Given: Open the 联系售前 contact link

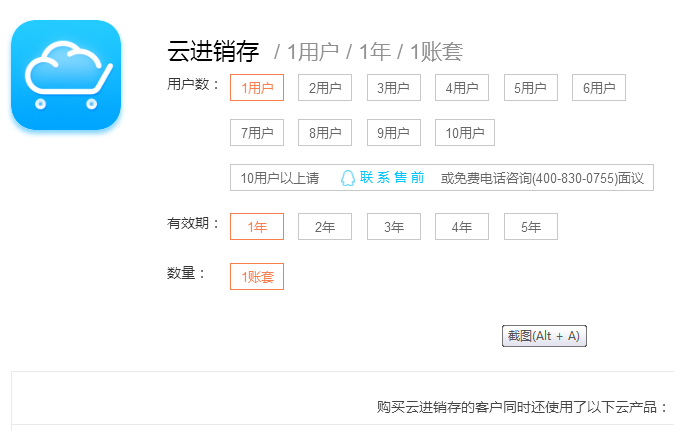Looking at the screenshot, I should [392, 177].
